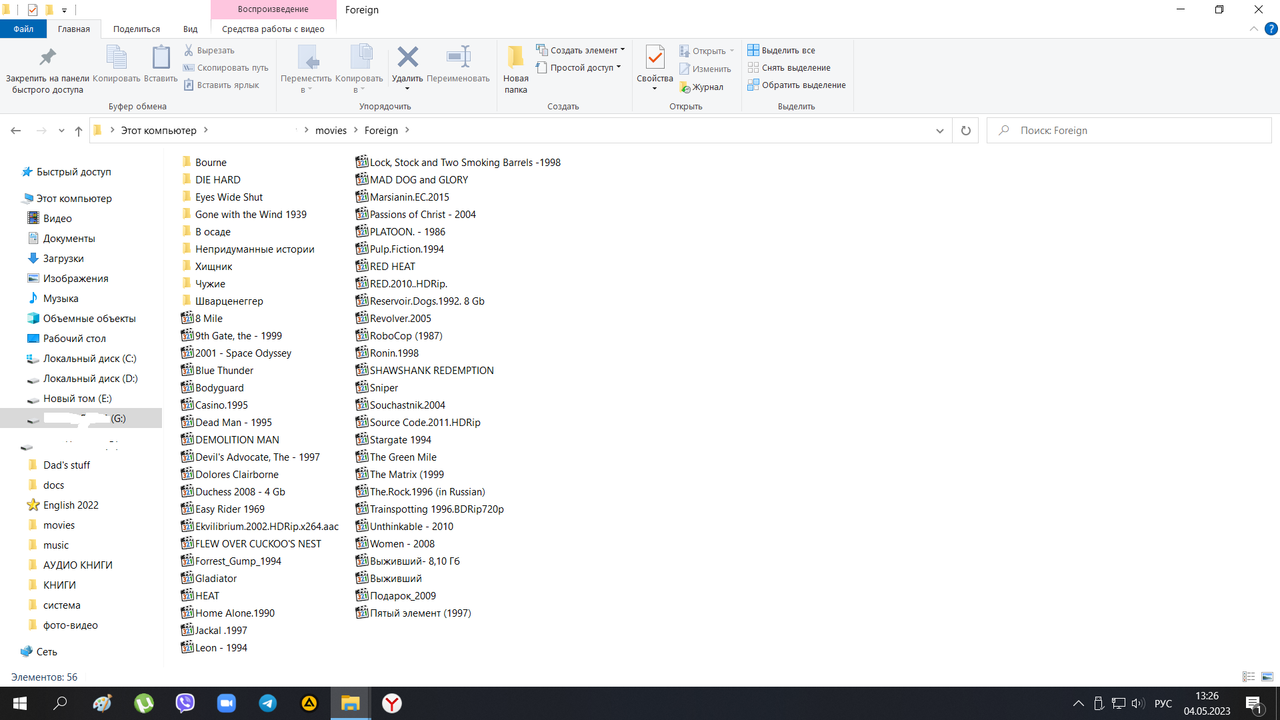The height and width of the screenshot is (720, 1280).
Task: Click Invert selection (Обратить выделение)
Action: click(796, 85)
